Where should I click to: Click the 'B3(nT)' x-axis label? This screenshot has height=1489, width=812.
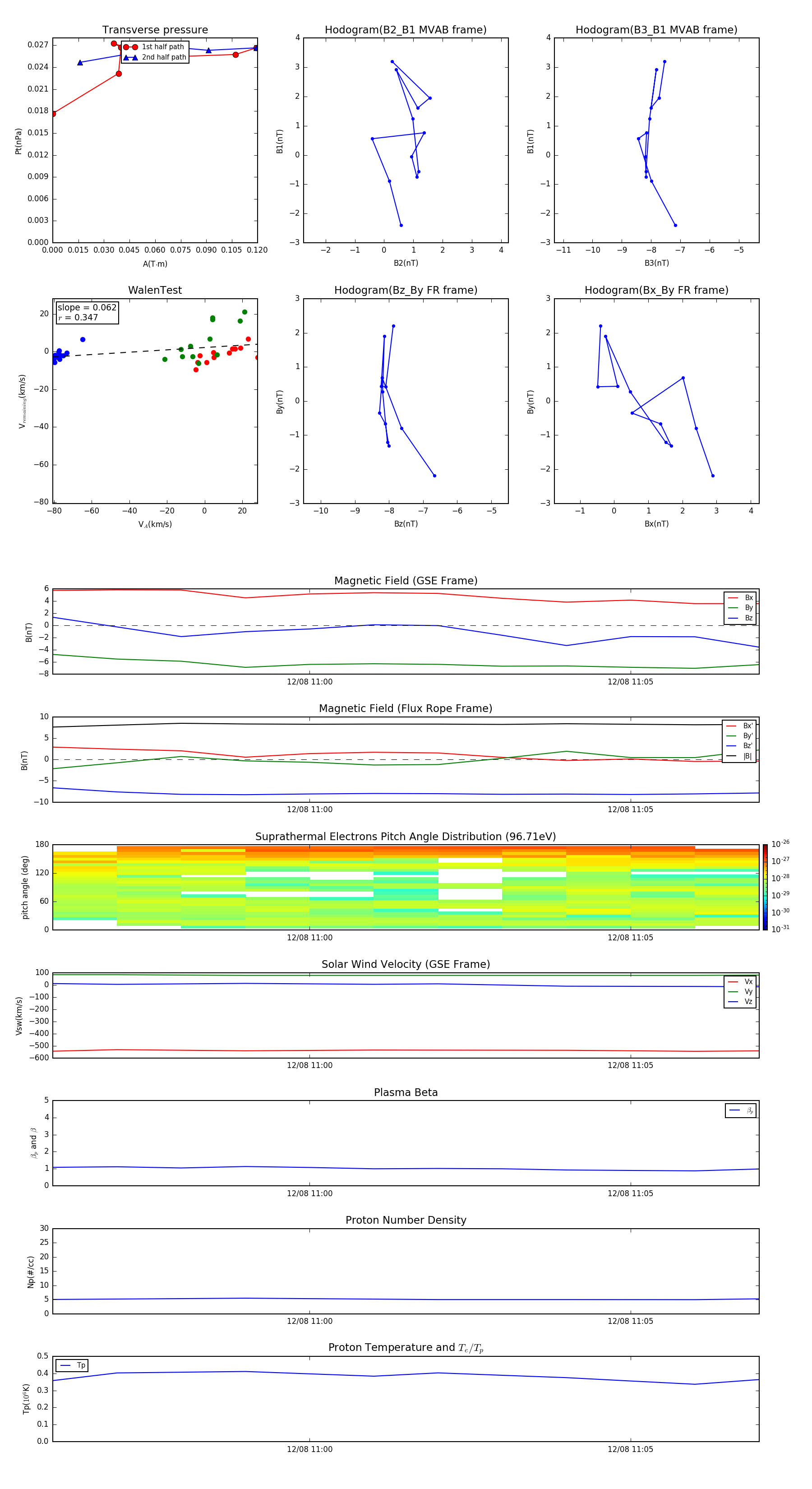coord(656,263)
